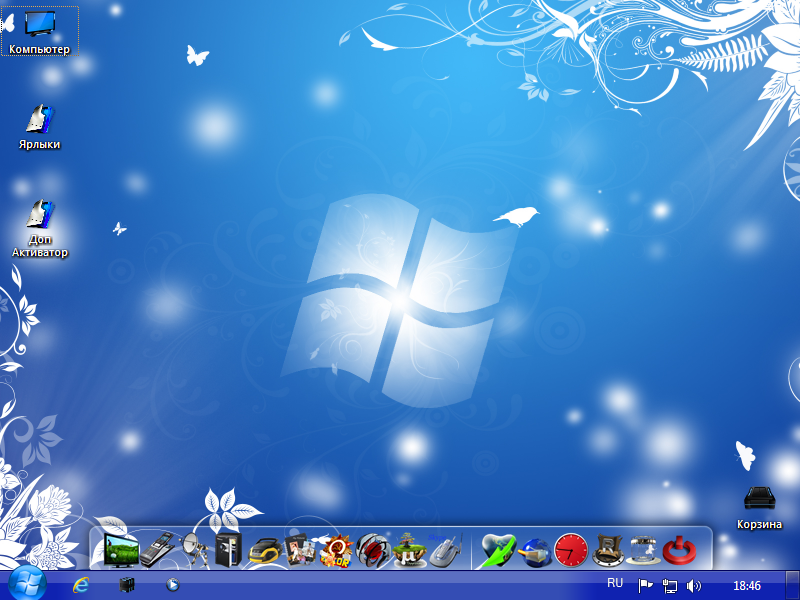
Task: Open the Компьютер desktop icon
Action: pyautogui.click(x=40, y=25)
